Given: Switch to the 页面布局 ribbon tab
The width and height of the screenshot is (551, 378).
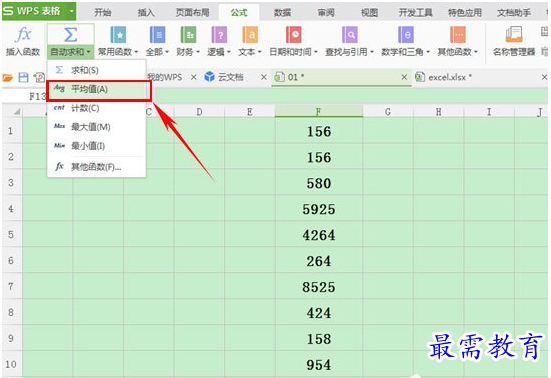Looking at the screenshot, I should click(x=193, y=13).
